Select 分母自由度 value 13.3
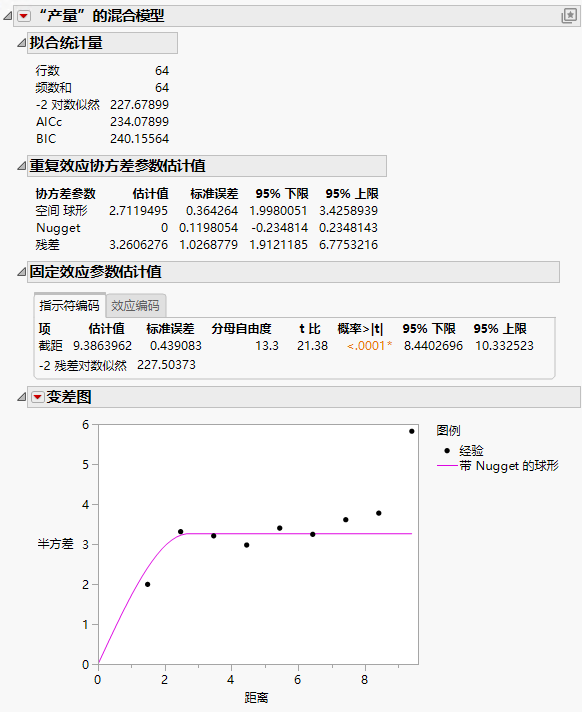The image size is (582, 712). pos(267,346)
